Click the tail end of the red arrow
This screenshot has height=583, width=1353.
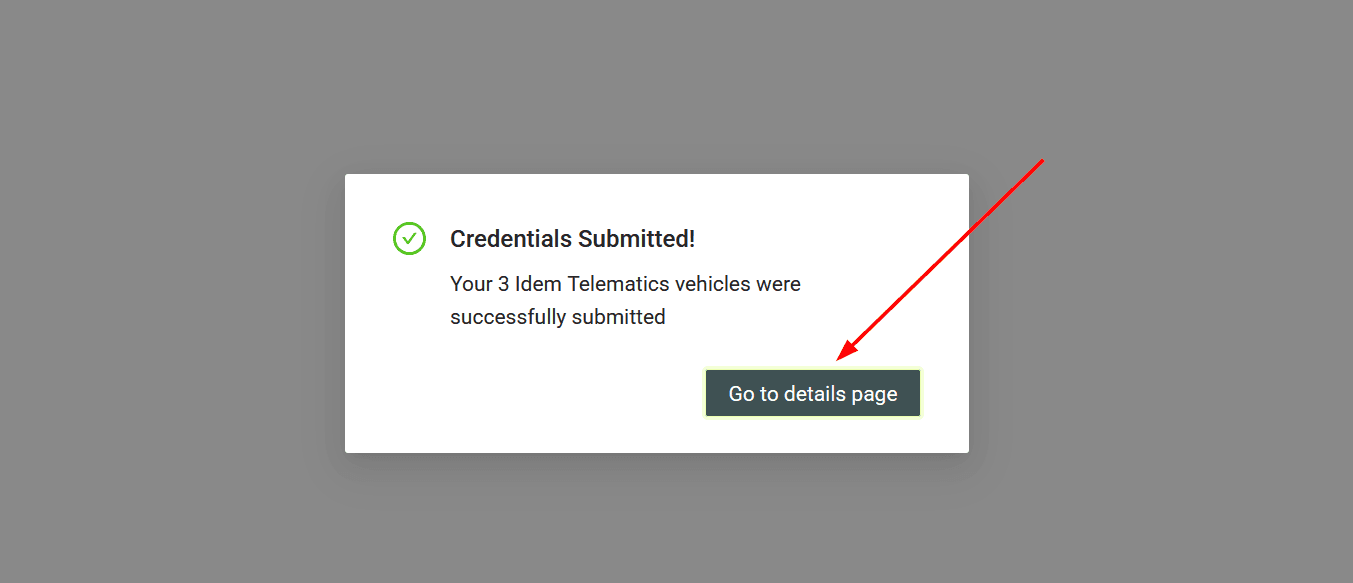point(1041,161)
